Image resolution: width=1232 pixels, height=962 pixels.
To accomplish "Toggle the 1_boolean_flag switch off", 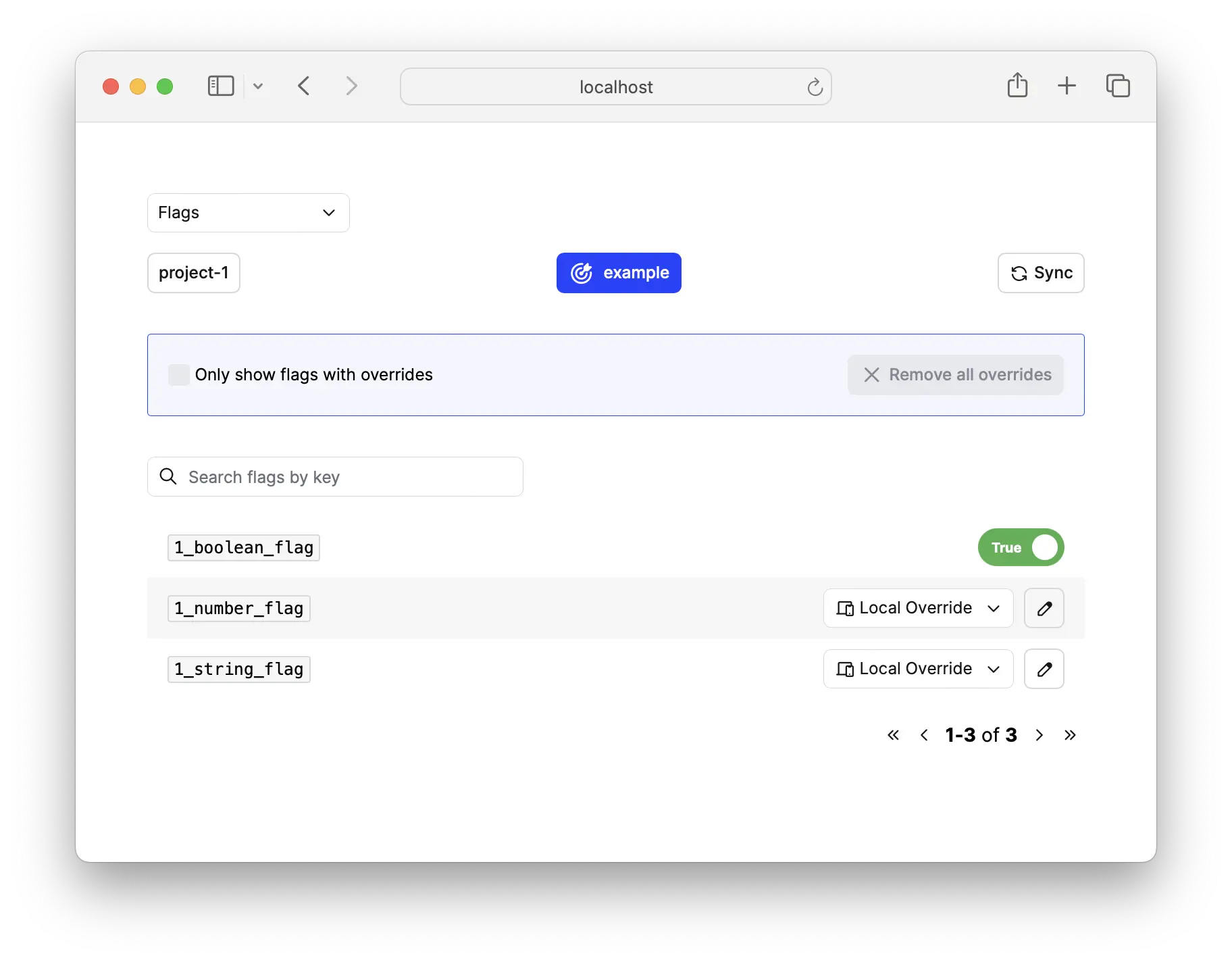I will (1021, 547).
